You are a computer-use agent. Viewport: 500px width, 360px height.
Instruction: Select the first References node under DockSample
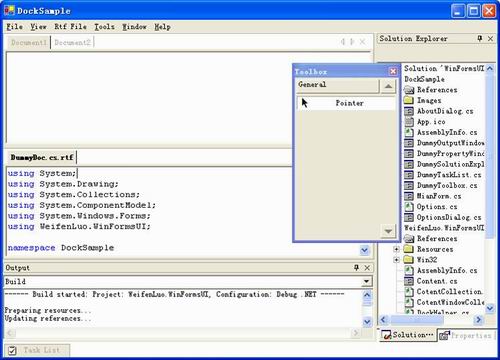437,90
